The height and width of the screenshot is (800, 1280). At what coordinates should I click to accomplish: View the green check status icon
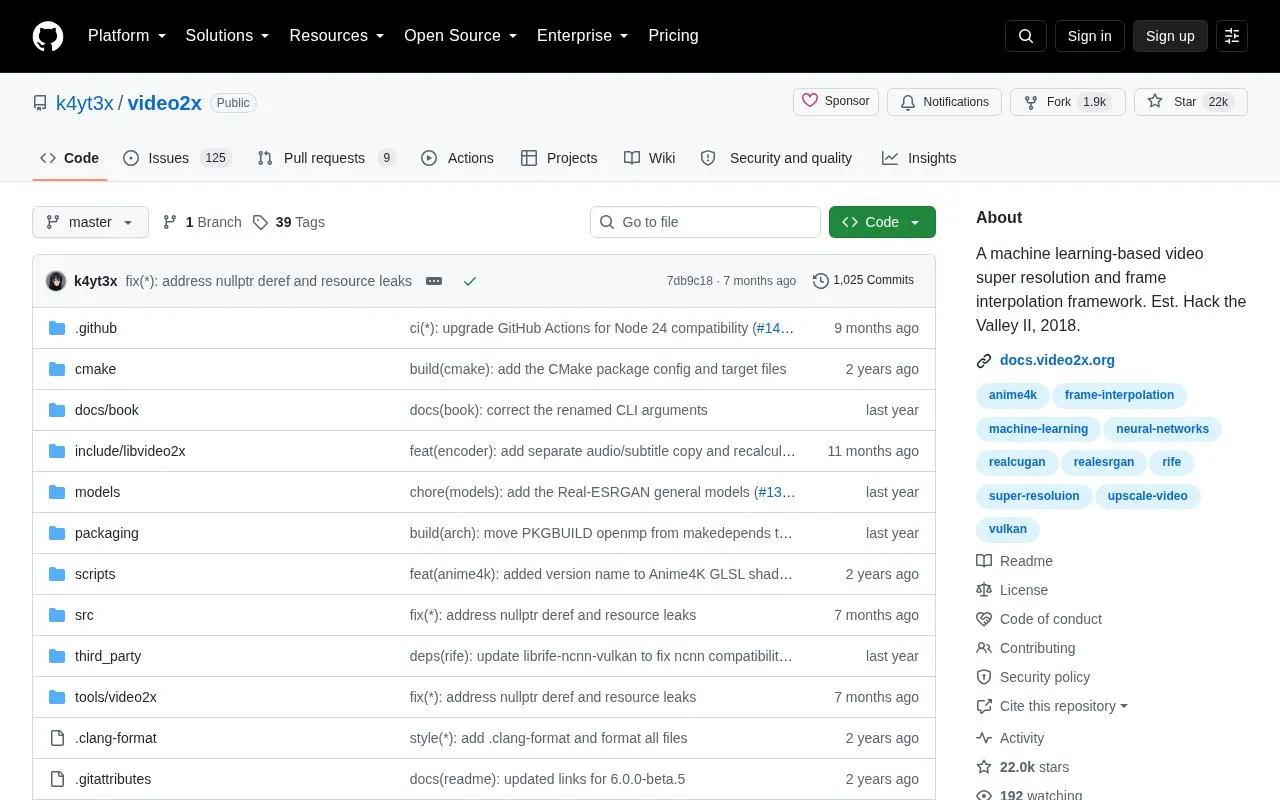(x=470, y=281)
